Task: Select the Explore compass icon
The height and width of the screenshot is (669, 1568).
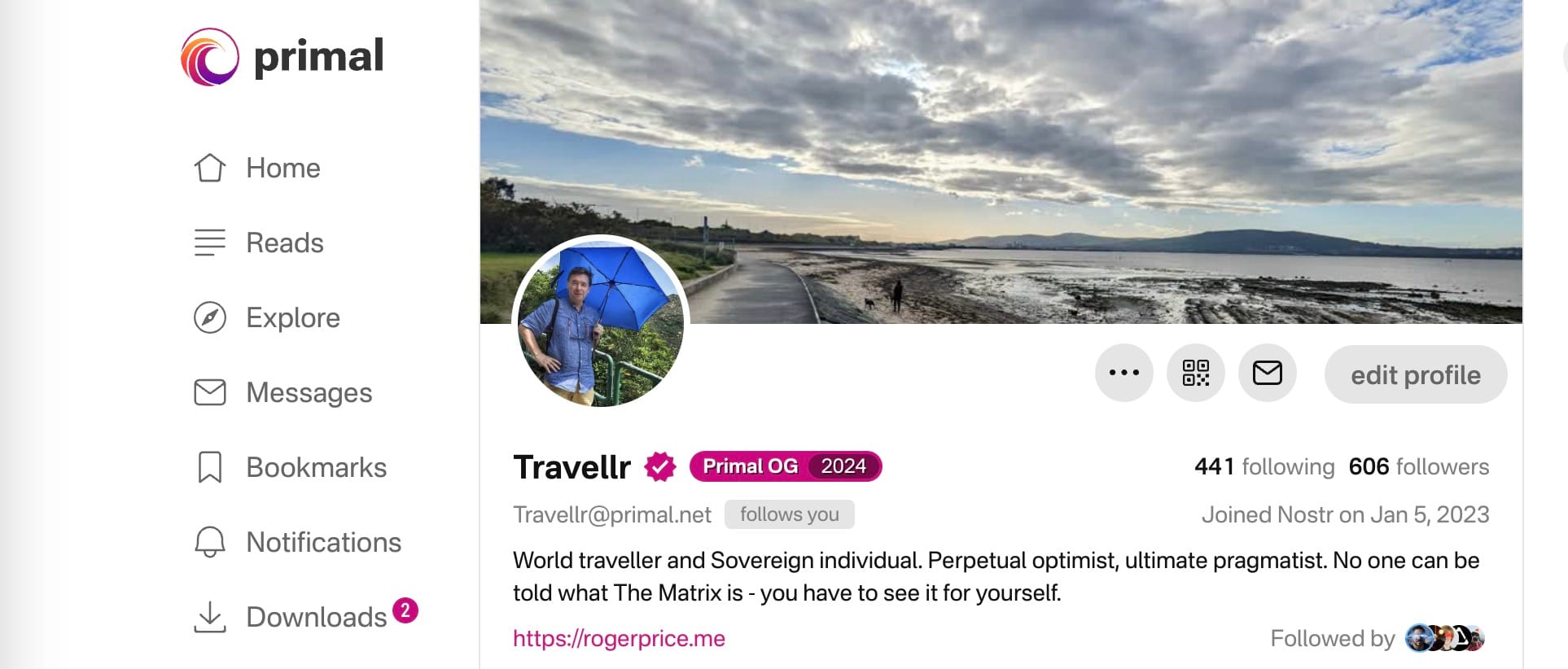Action: (x=210, y=317)
